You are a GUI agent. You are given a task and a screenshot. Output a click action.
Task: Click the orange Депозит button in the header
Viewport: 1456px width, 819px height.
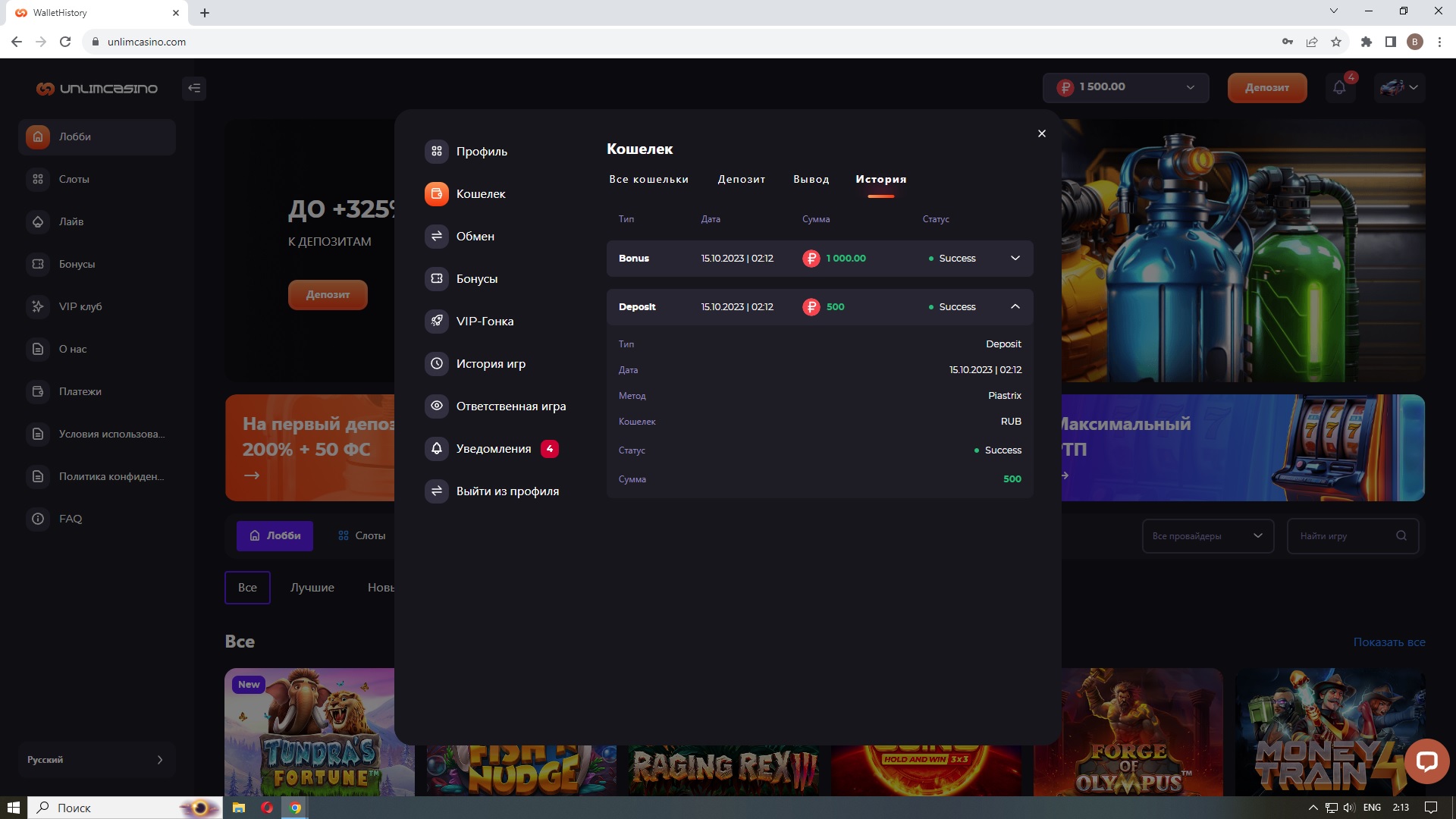[1266, 87]
